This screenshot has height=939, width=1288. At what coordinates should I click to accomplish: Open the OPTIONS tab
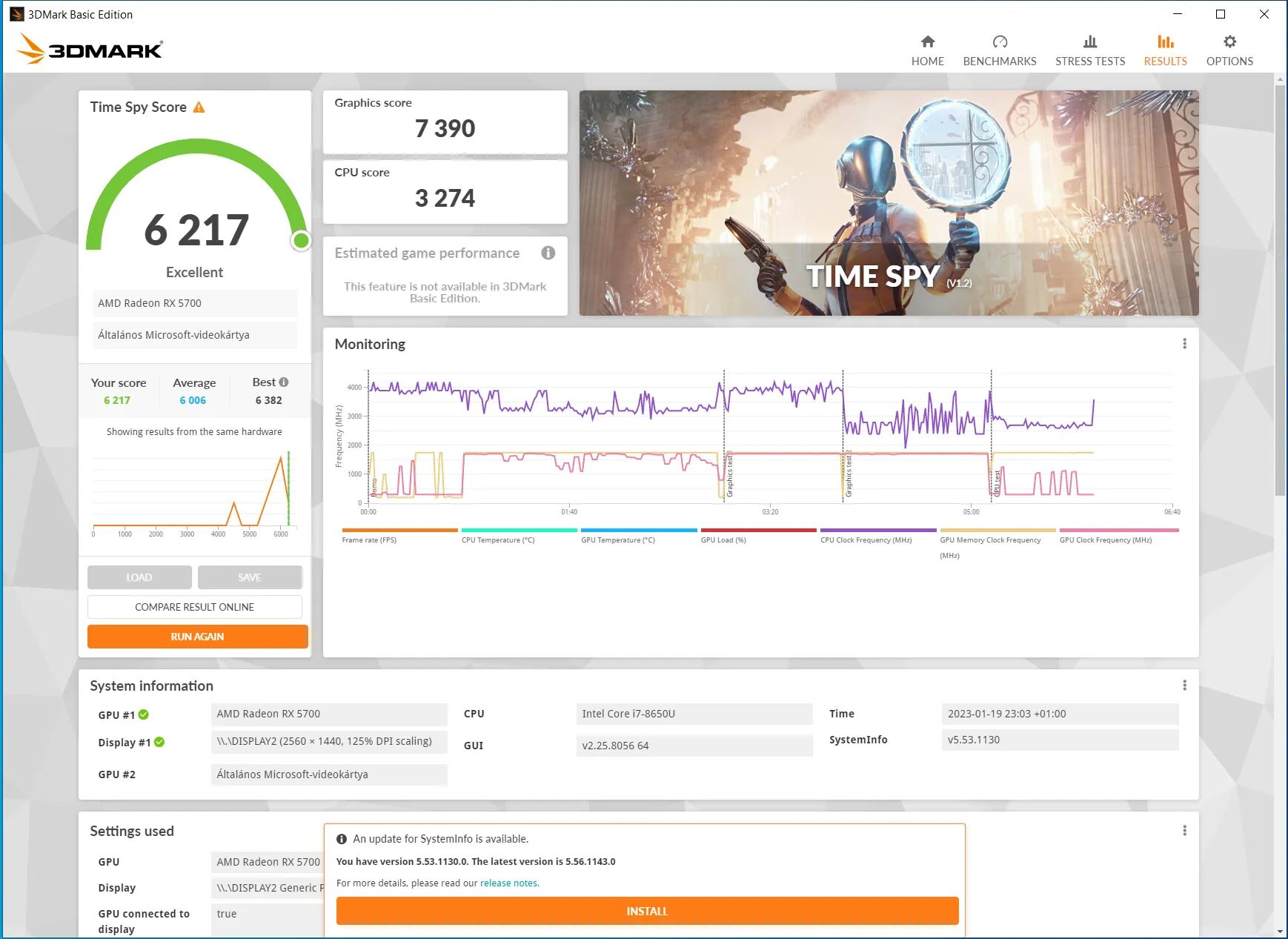click(x=1229, y=50)
